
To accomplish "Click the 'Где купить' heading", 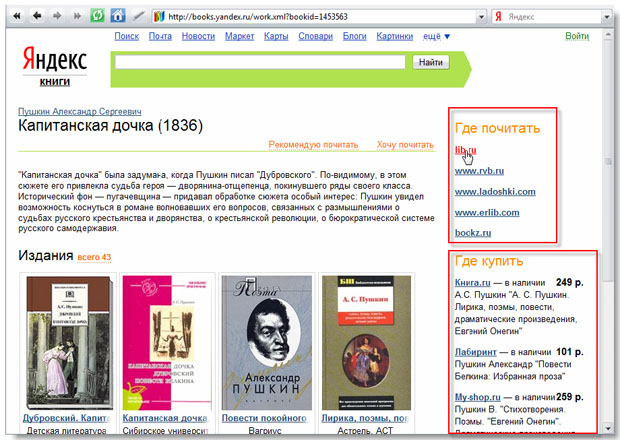I will [489, 261].
